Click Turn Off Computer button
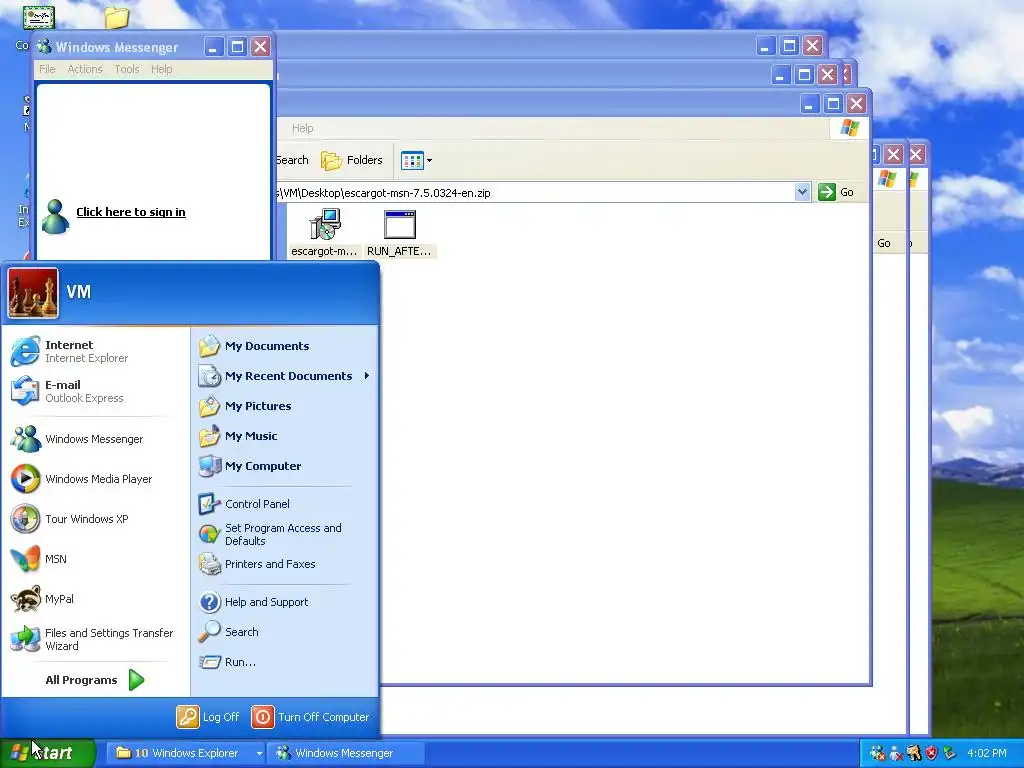This screenshot has width=1024, height=768. 311,717
